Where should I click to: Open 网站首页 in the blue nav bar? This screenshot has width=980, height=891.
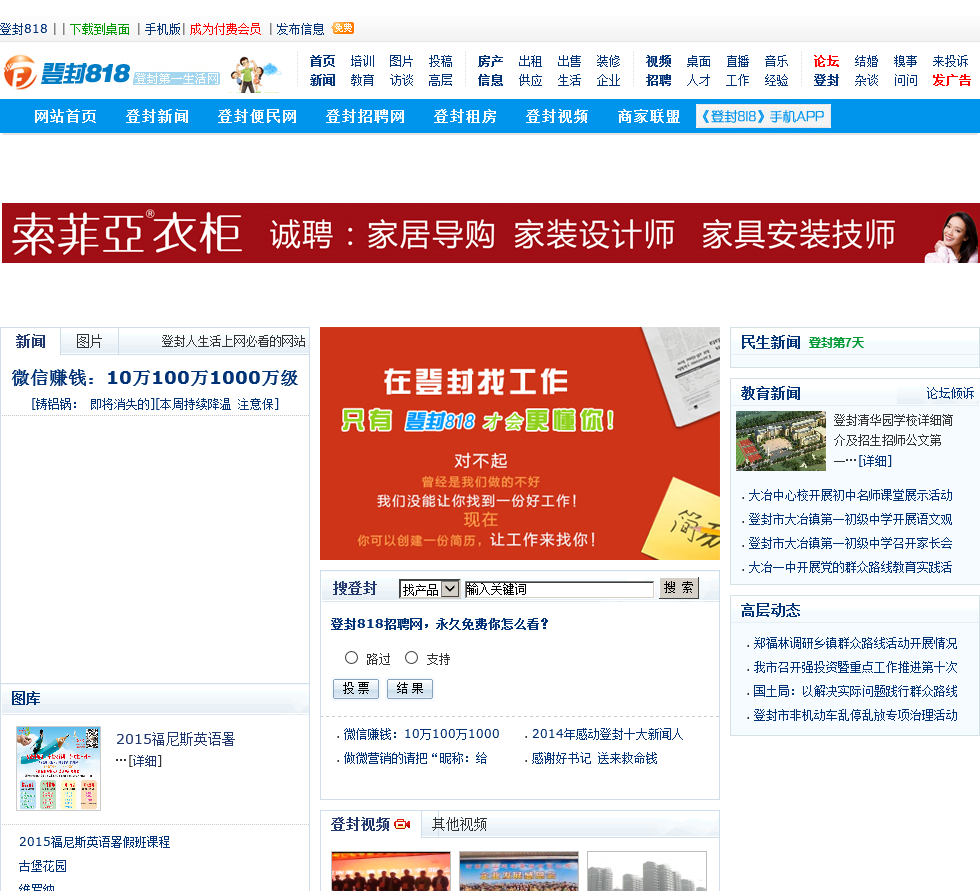(x=65, y=117)
